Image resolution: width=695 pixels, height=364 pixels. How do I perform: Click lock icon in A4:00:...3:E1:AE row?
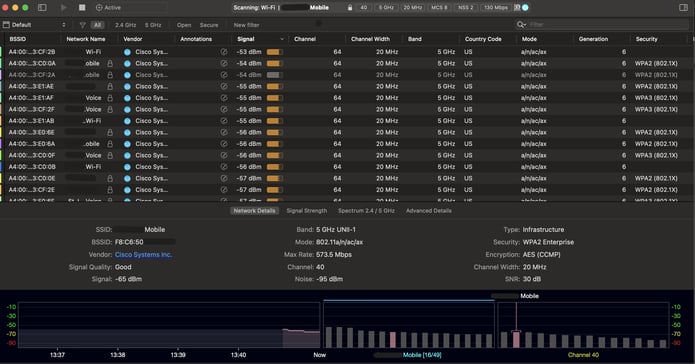(110, 86)
